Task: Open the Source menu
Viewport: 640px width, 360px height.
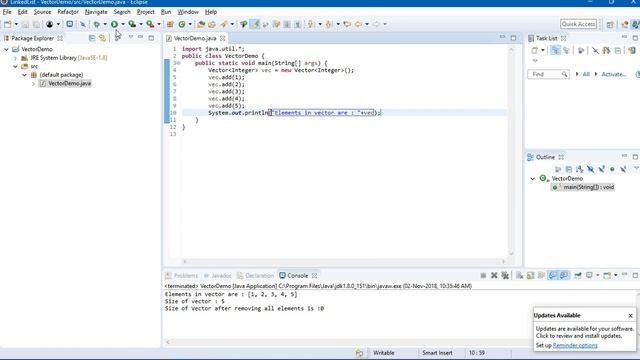Action: click(x=42, y=12)
